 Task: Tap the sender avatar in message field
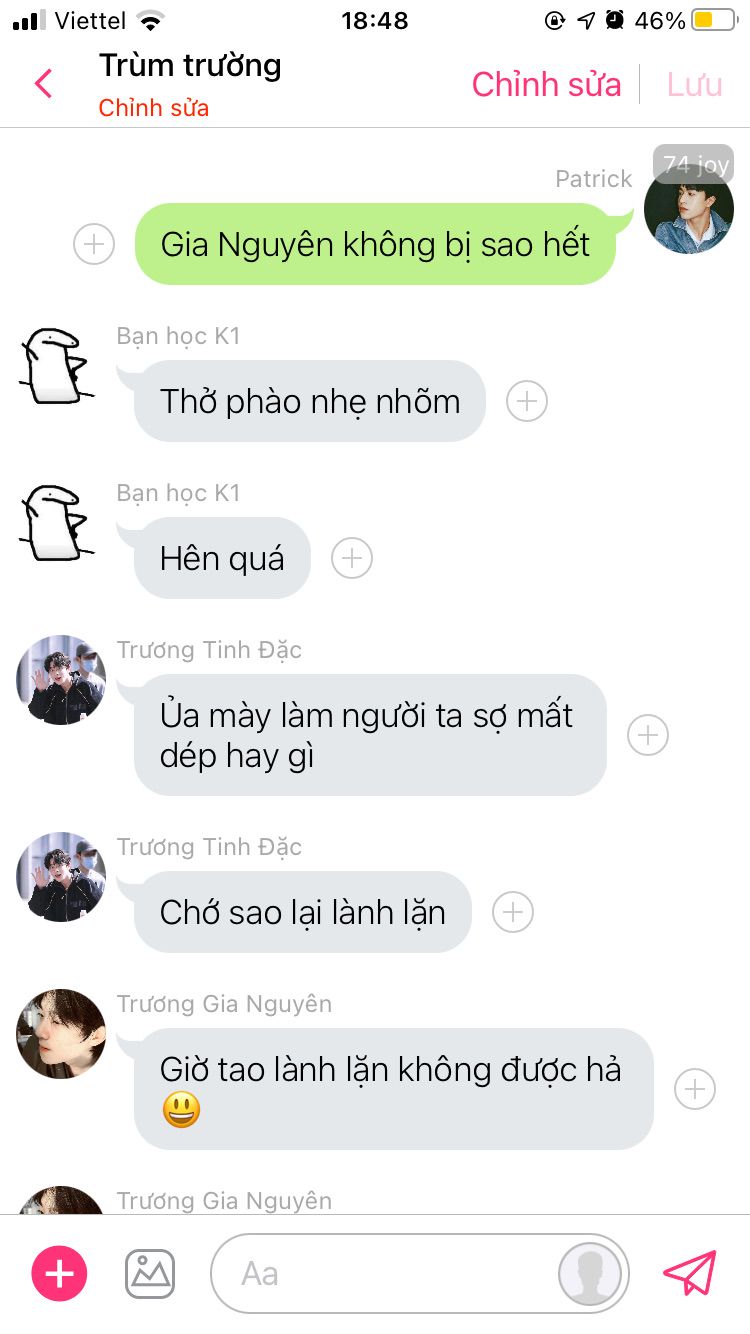point(591,1273)
